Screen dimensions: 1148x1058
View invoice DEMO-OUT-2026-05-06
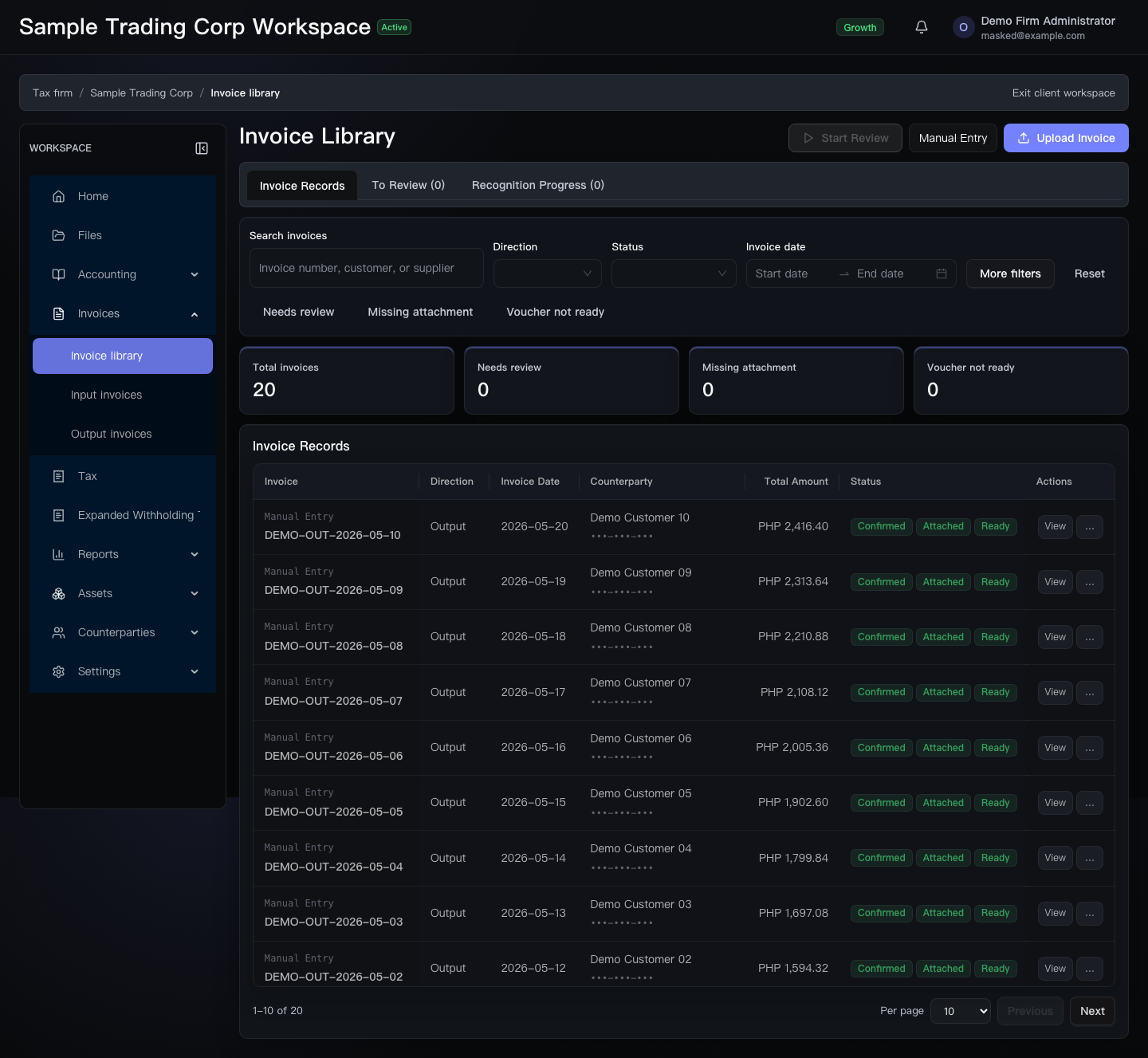coord(1055,748)
